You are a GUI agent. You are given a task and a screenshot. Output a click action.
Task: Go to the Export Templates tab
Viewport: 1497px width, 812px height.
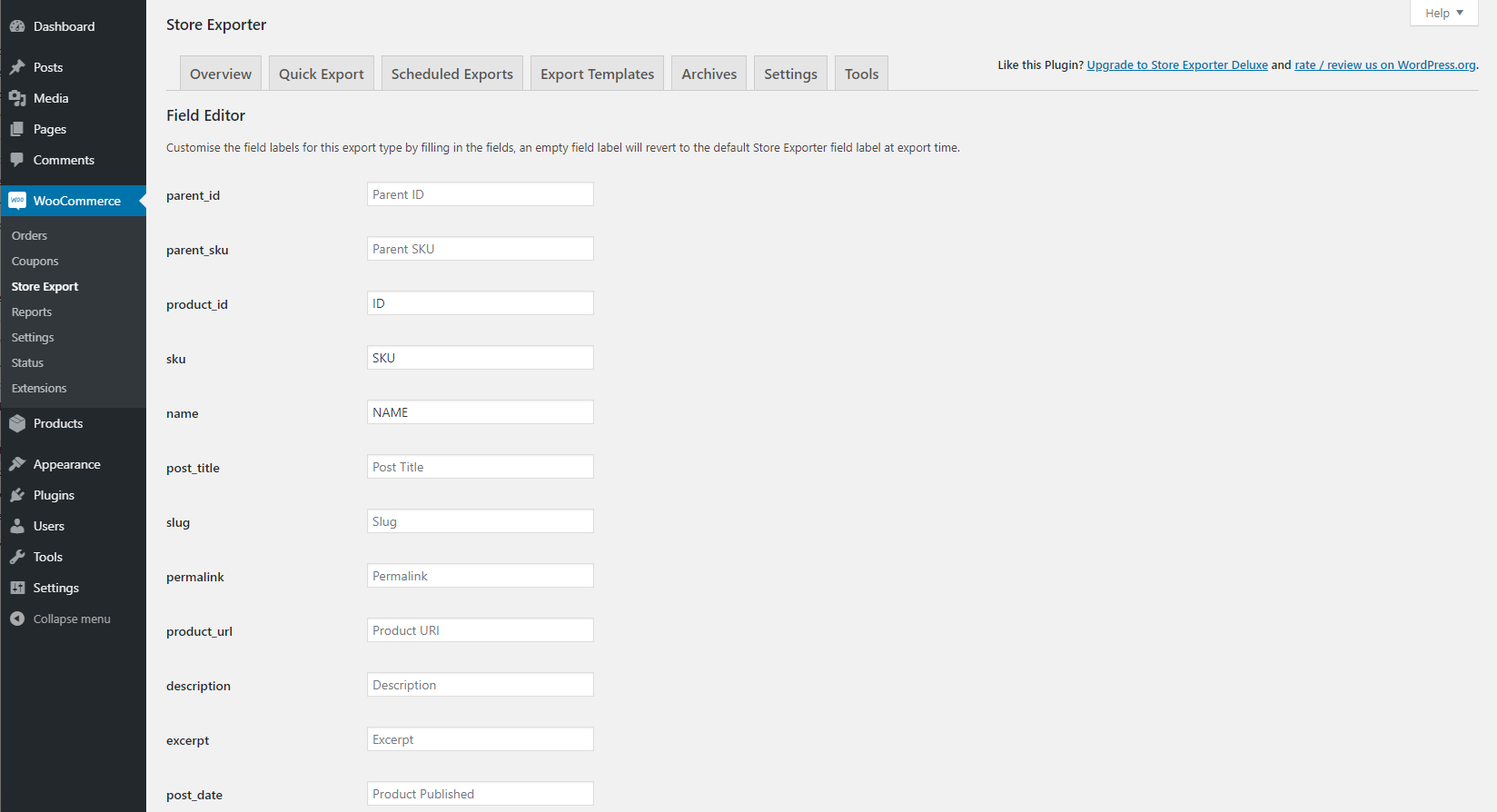[597, 74]
